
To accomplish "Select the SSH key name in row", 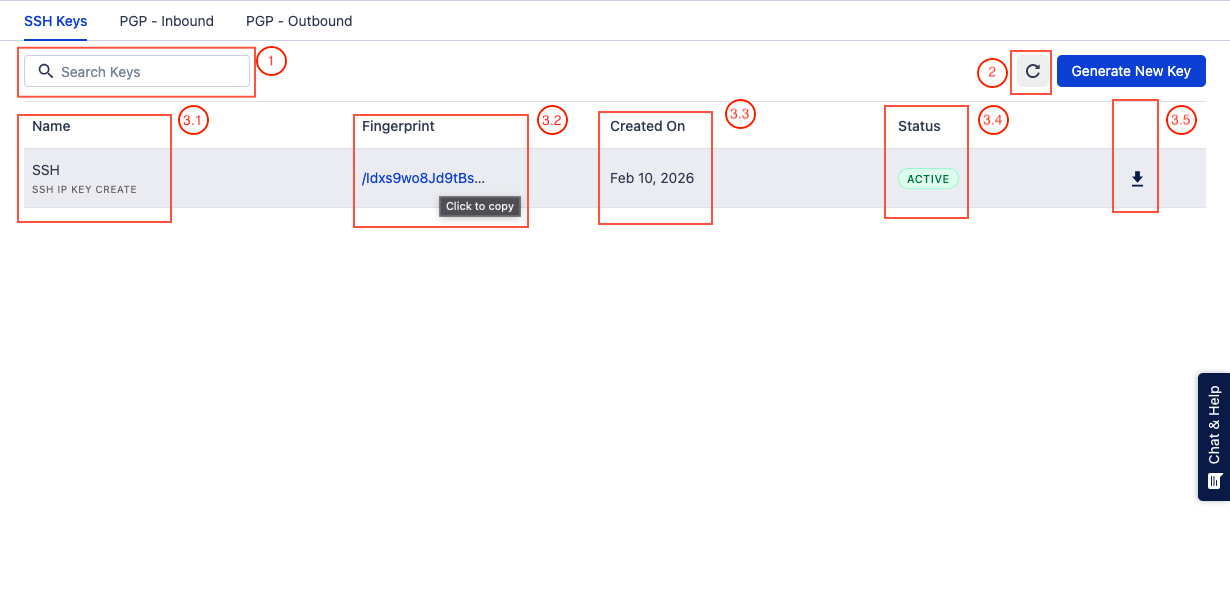I will coord(46,170).
